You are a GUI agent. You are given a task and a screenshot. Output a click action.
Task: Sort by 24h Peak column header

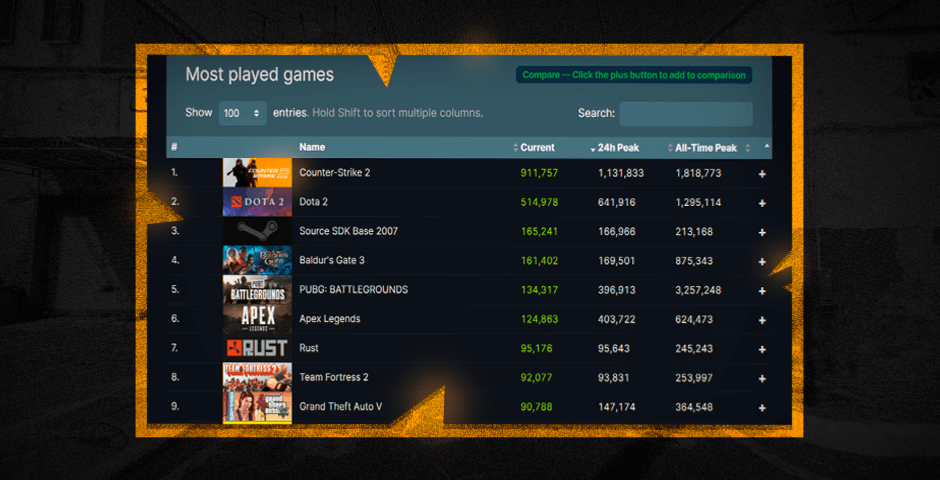618,148
